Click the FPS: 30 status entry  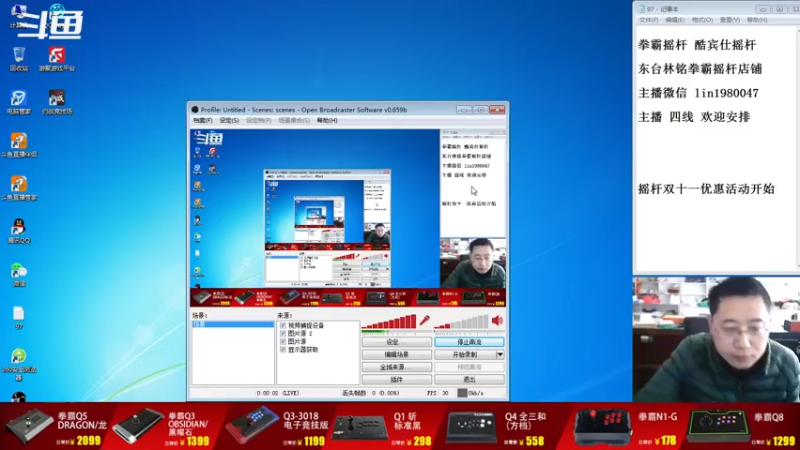coord(438,393)
